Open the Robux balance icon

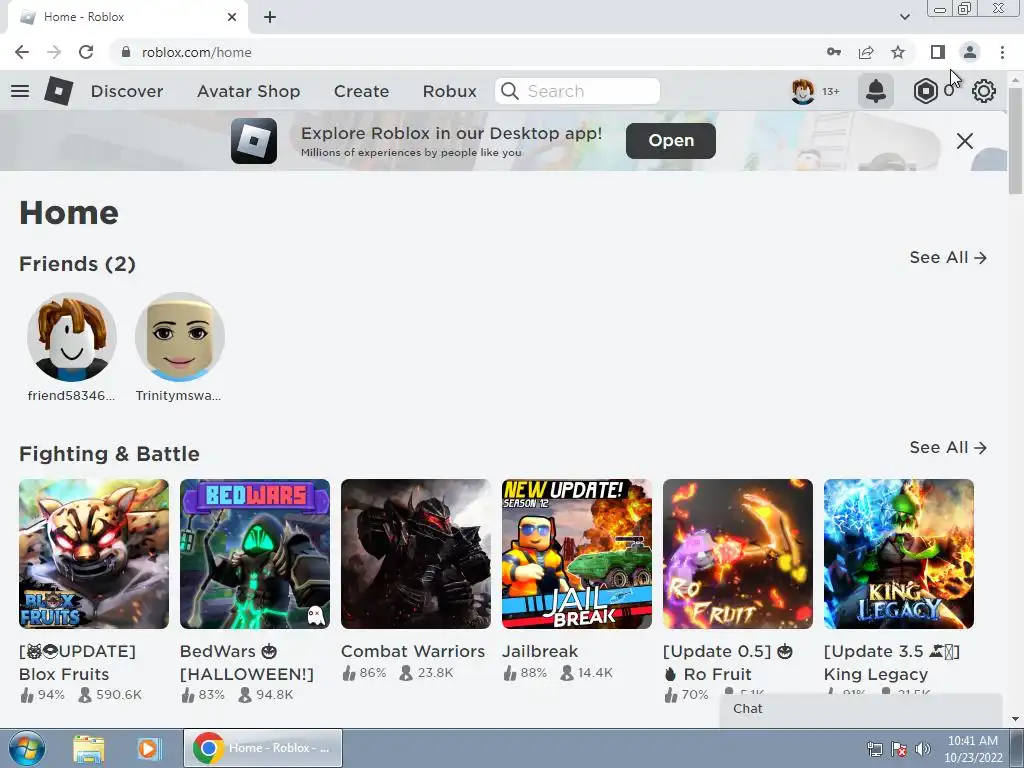tap(925, 91)
